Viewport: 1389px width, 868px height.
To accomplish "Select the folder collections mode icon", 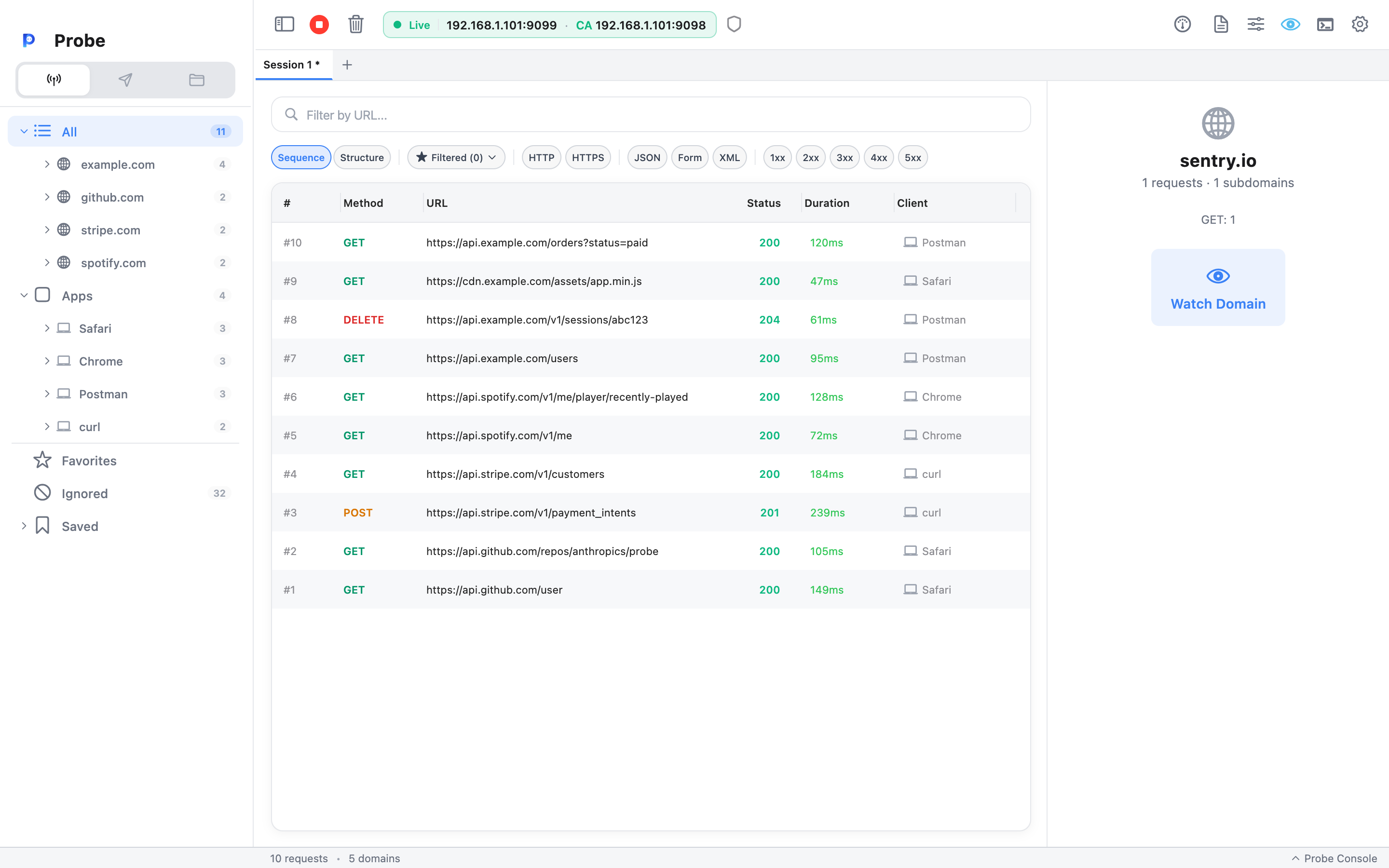I will pyautogui.click(x=197, y=80).
